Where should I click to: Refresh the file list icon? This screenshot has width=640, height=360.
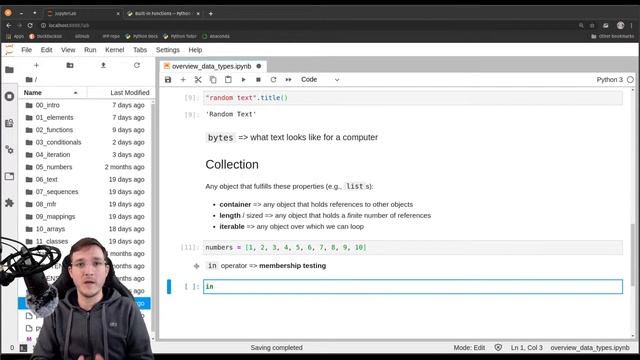pos(137,65)
